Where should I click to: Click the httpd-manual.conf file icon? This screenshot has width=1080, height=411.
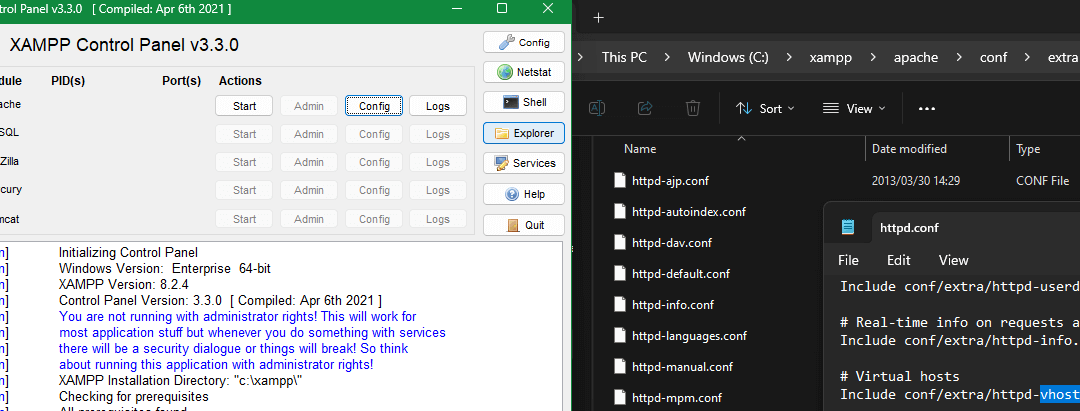point(619,367)
